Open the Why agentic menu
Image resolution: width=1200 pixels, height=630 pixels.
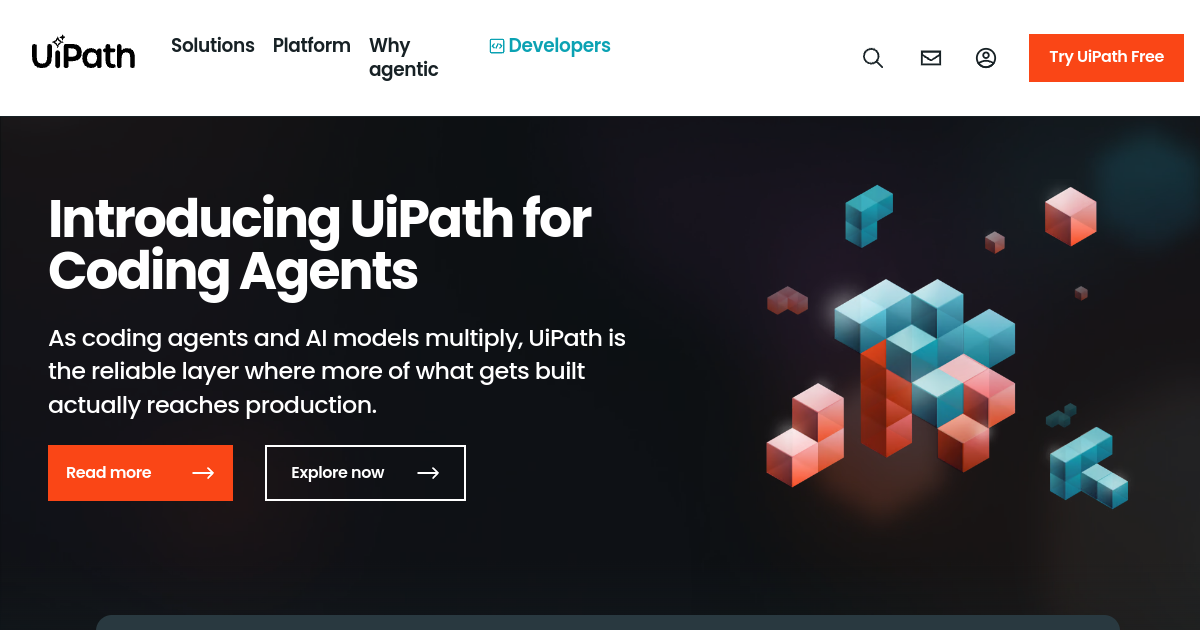(404, 58)
